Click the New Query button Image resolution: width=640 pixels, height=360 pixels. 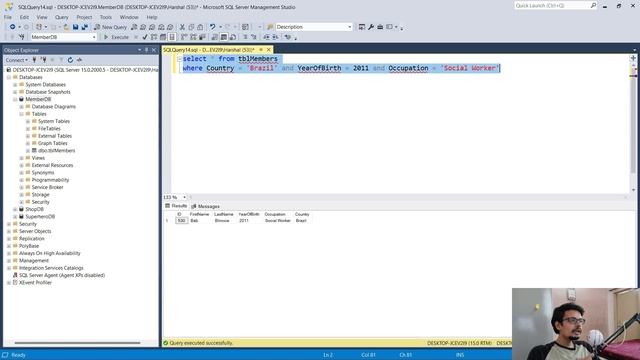coord(111,27)
